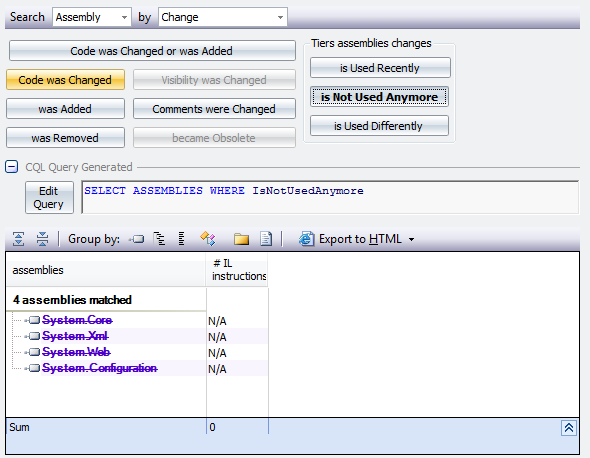Toggle the was Added filter

point(65,109)
